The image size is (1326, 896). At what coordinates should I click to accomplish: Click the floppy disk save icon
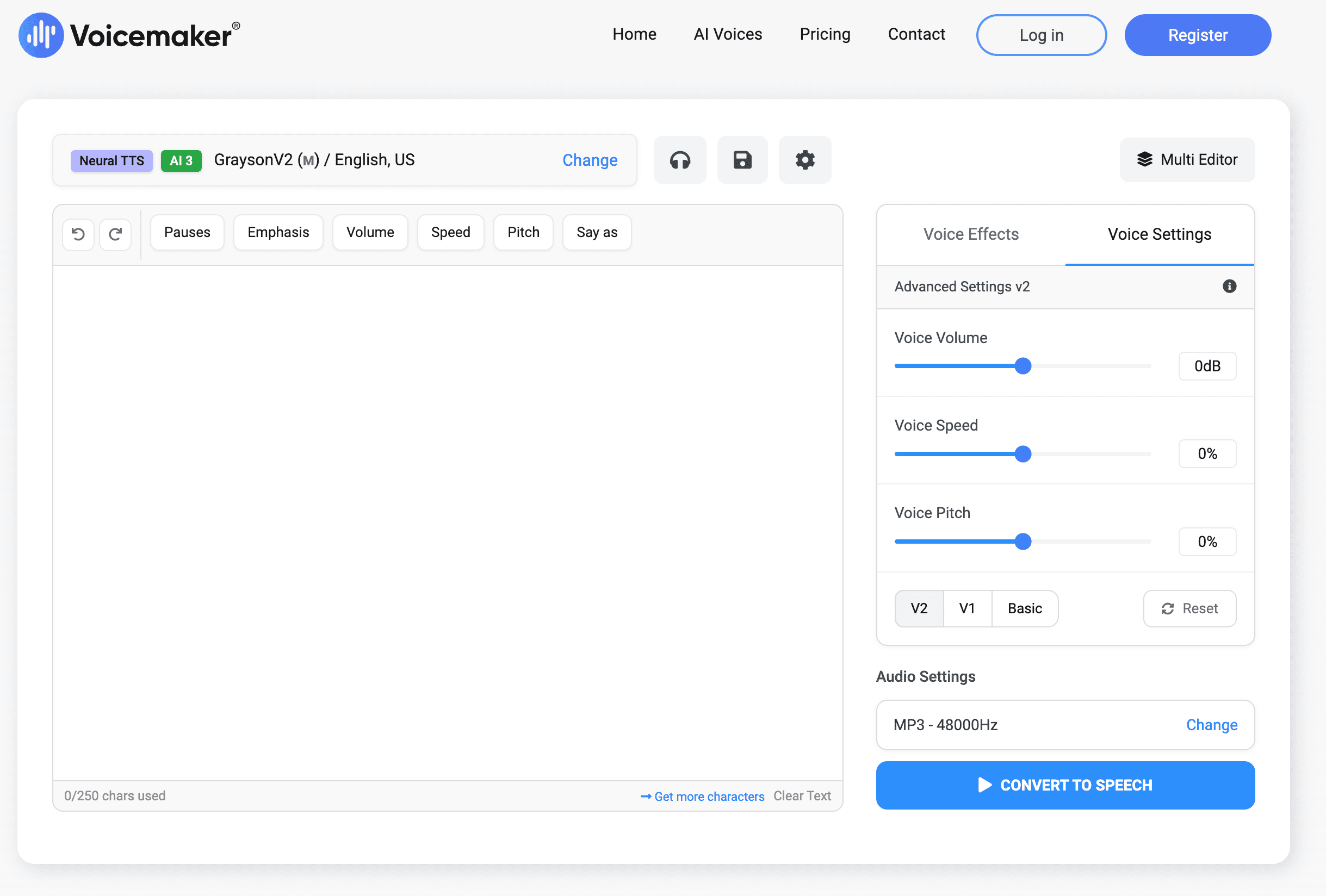742,160
